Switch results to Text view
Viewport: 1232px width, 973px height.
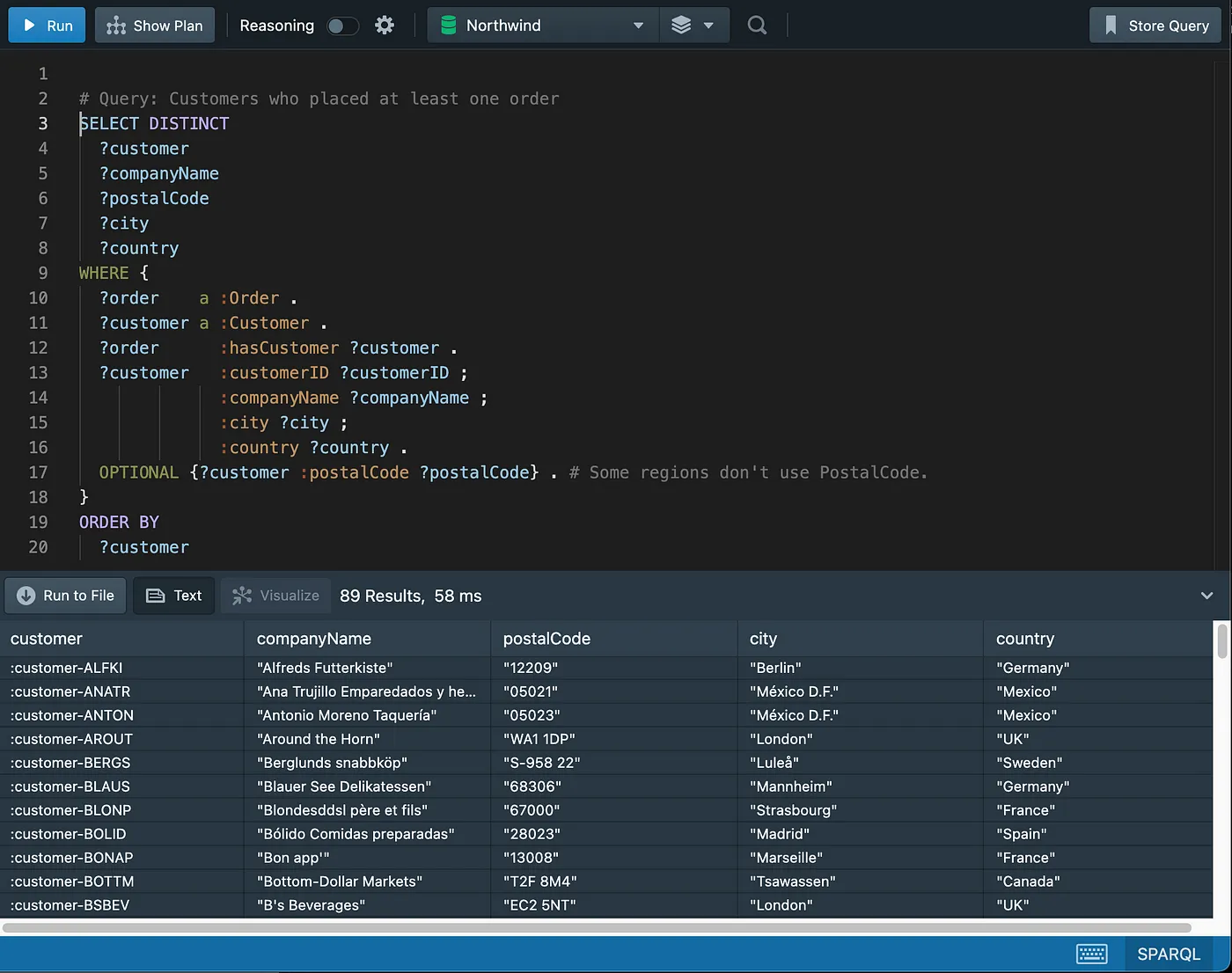(174, 596)
